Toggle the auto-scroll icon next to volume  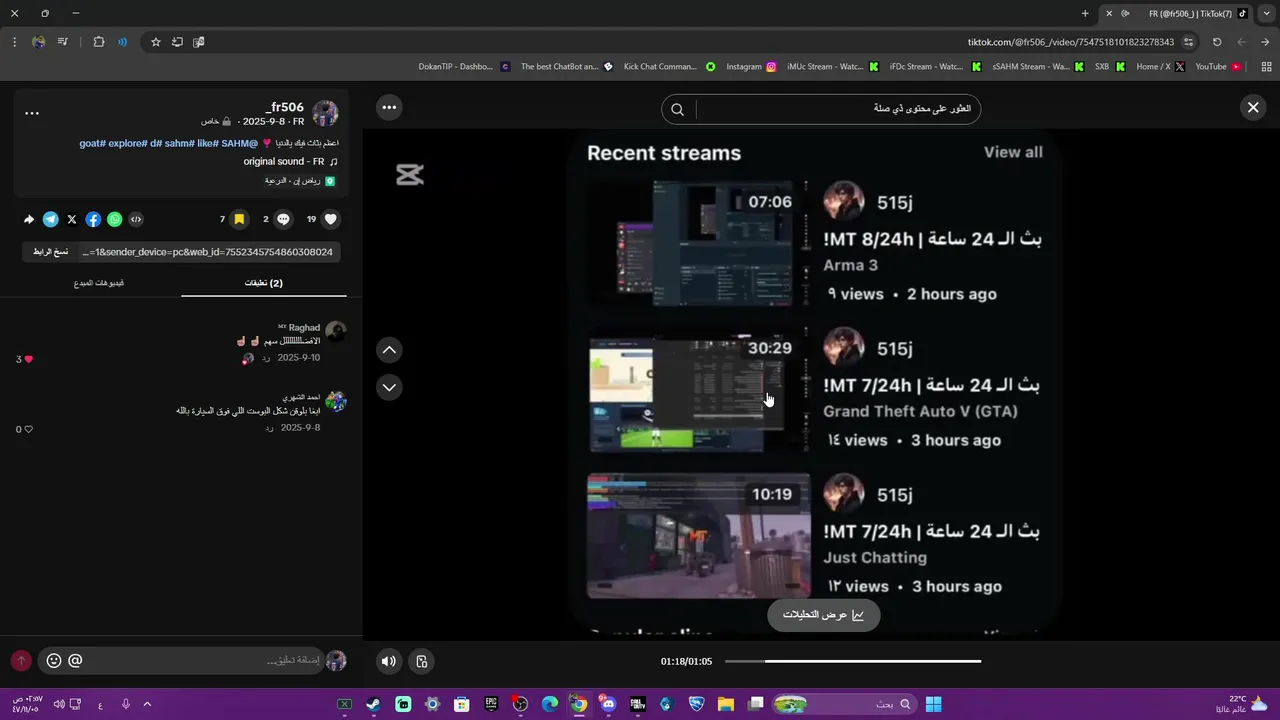(x=421, y=661)
